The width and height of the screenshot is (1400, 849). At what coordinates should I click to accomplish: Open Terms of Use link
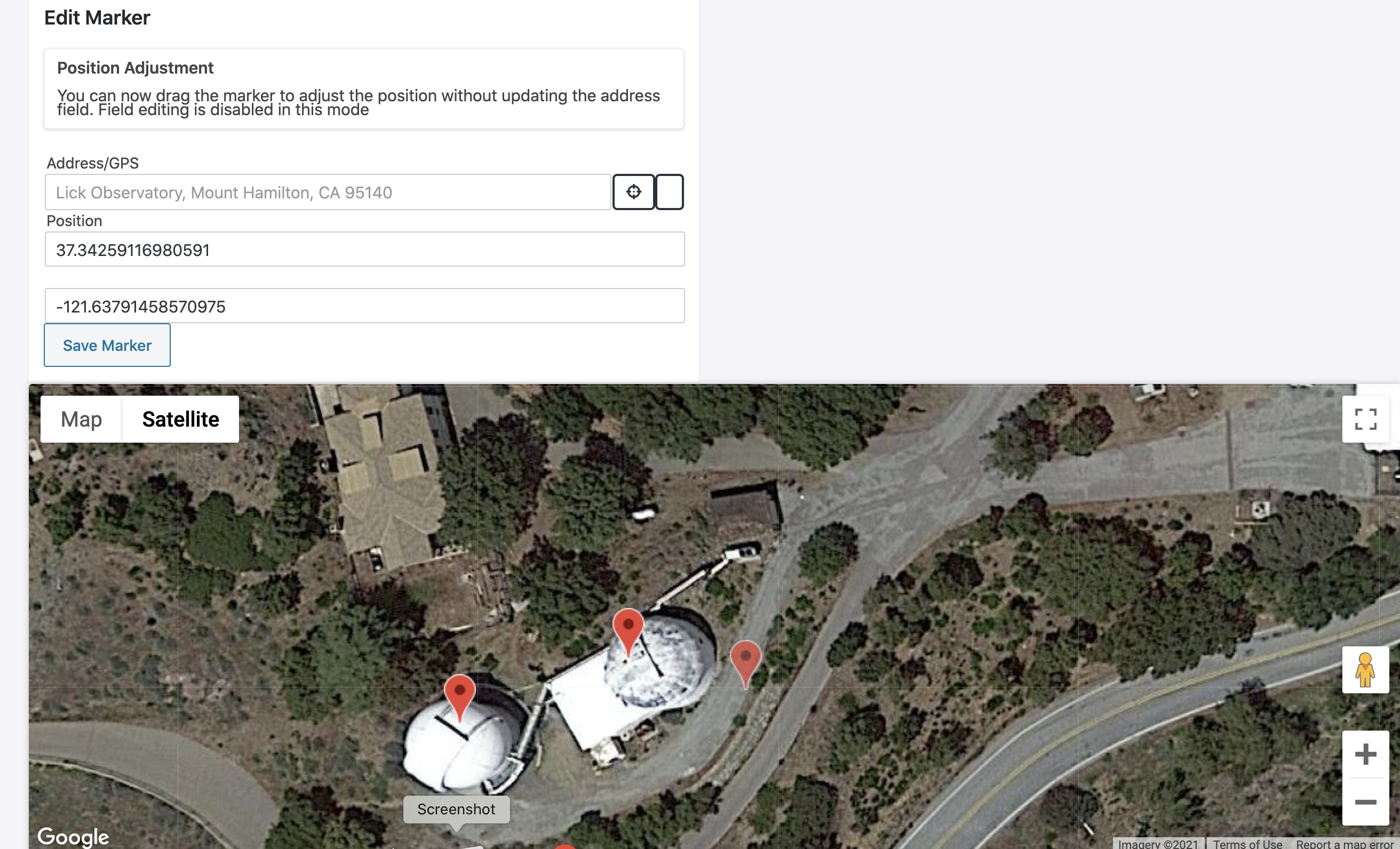tap(1248, 843)
